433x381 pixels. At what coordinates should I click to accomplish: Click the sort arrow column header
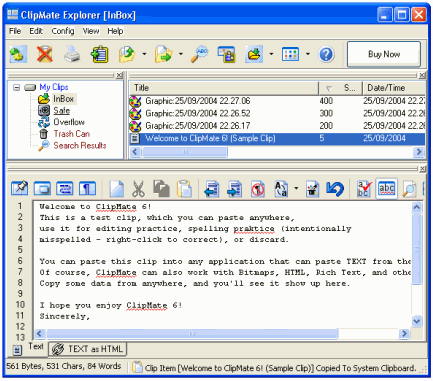pos(329,88)
